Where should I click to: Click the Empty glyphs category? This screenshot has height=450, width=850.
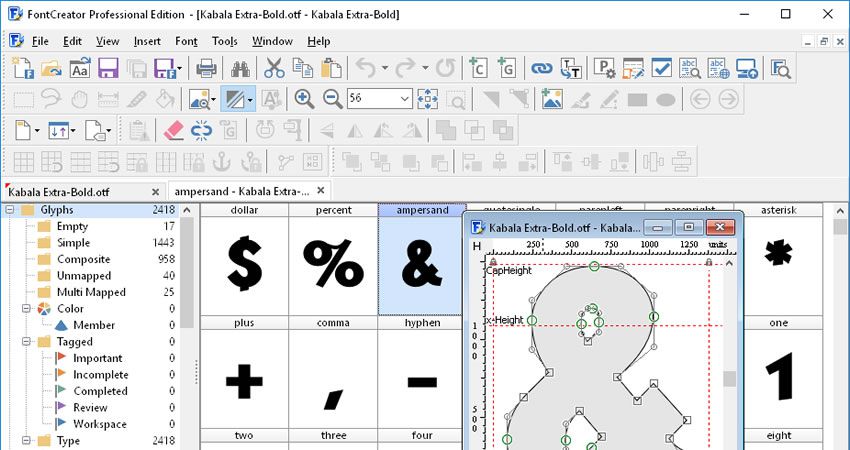[72, 226]
